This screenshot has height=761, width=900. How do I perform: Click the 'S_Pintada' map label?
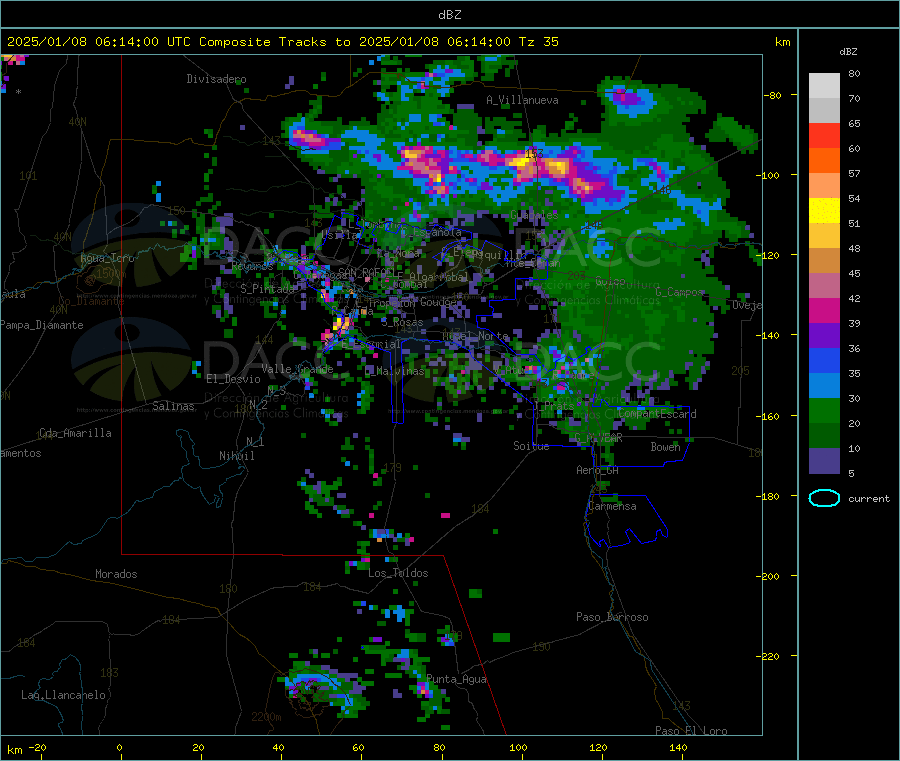[267, 289]
